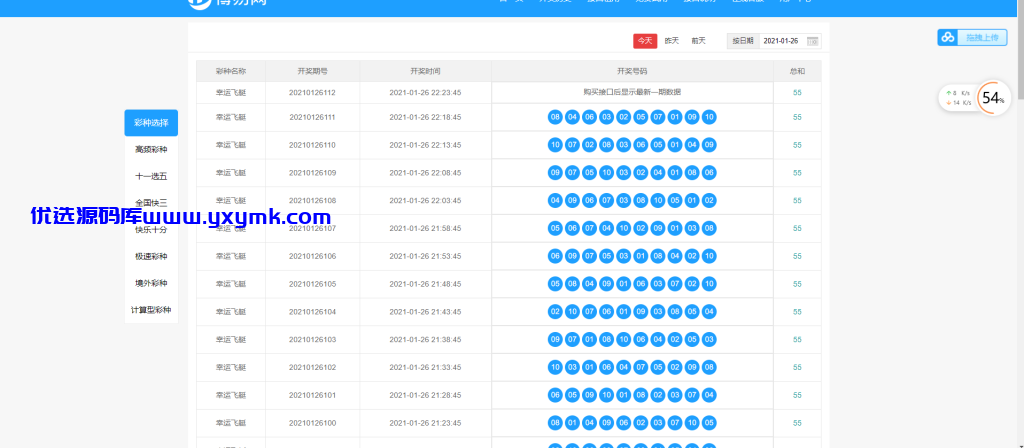Click the issue number 20210126106
This screenshot has width=1024, height=448.
click(x=312, y=256)
